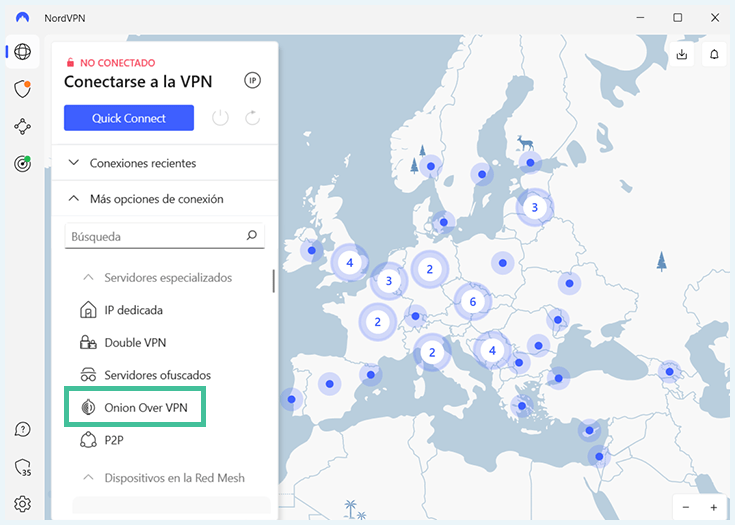Select Servidores ofuscados option
The width and height of the screenshot is (735, 525).
point(158,375)
